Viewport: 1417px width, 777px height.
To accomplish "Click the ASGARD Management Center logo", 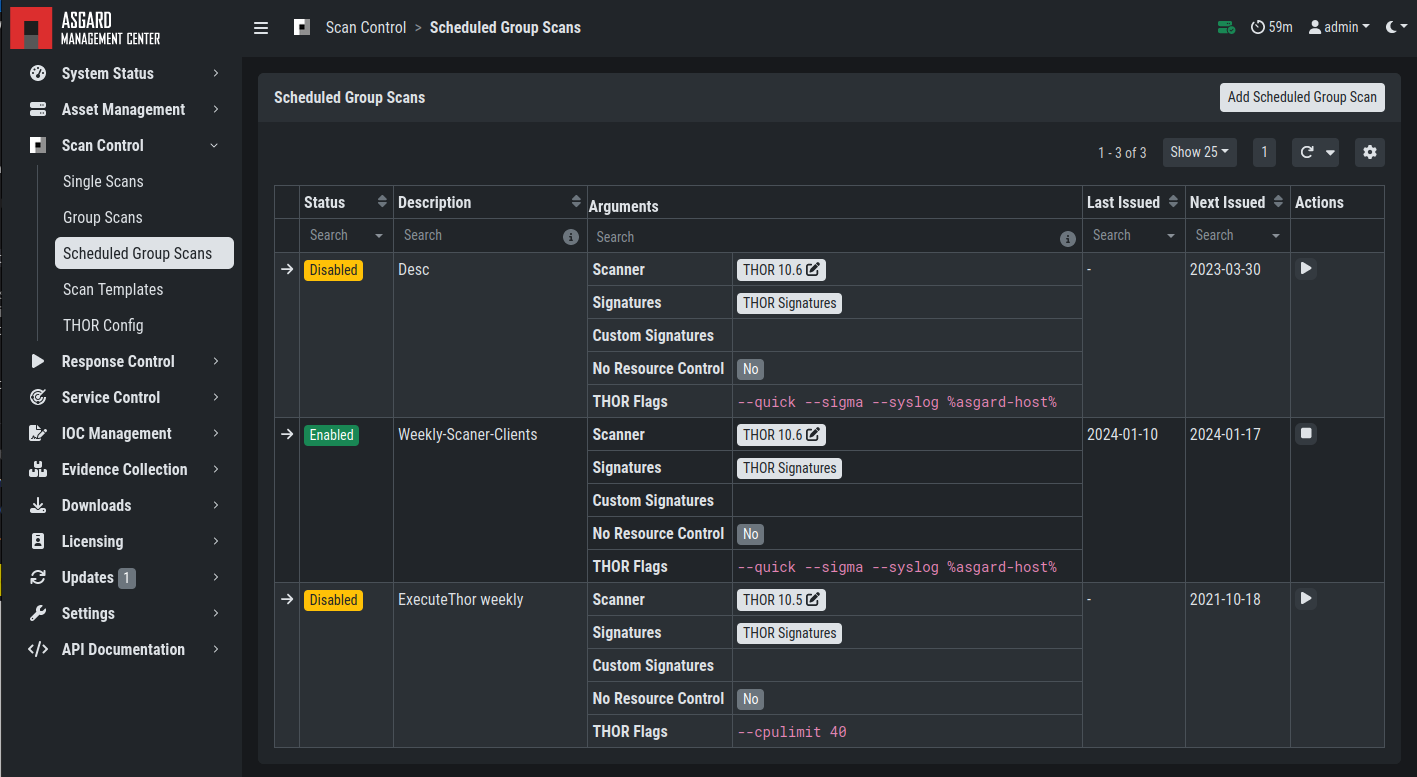I will (85, 28).
